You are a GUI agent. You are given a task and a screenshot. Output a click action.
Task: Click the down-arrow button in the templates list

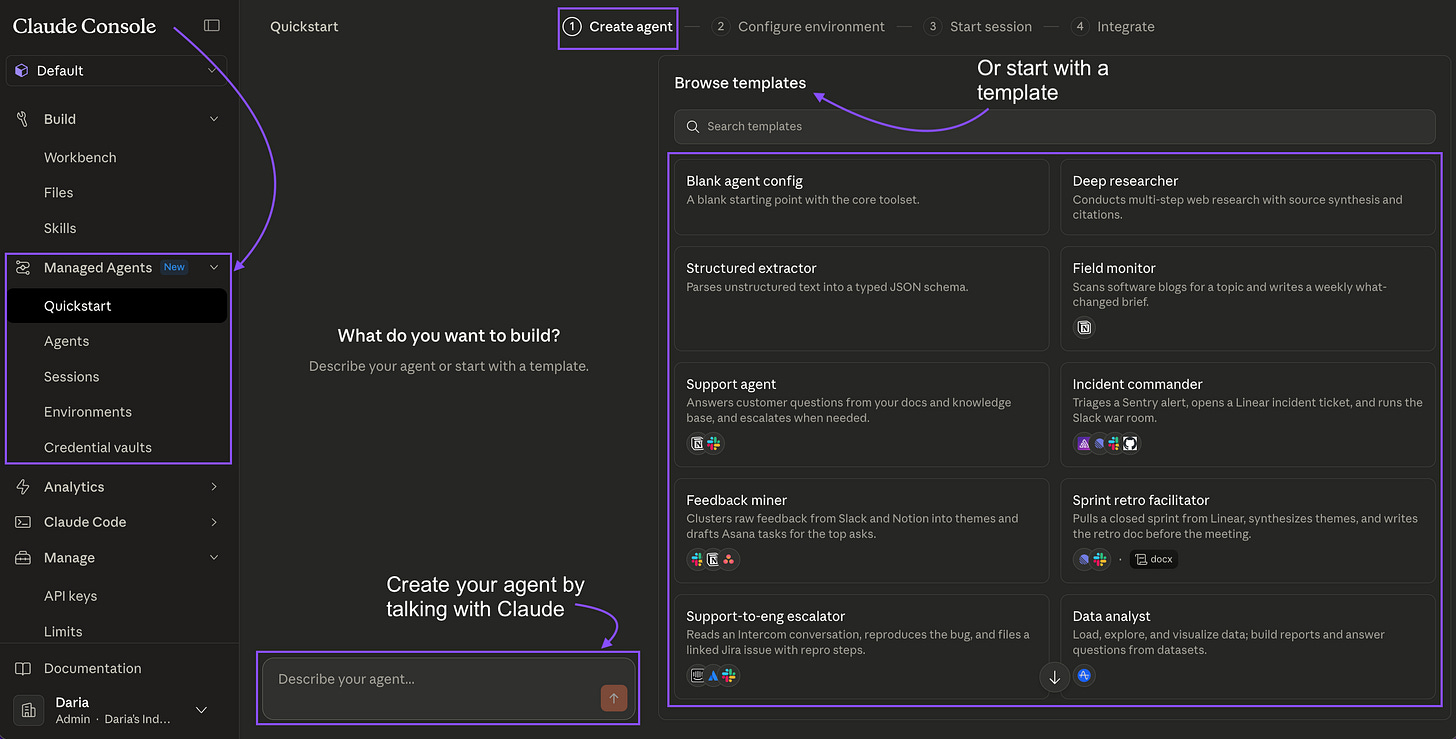pyautogui.click(x=1054, y=677)
